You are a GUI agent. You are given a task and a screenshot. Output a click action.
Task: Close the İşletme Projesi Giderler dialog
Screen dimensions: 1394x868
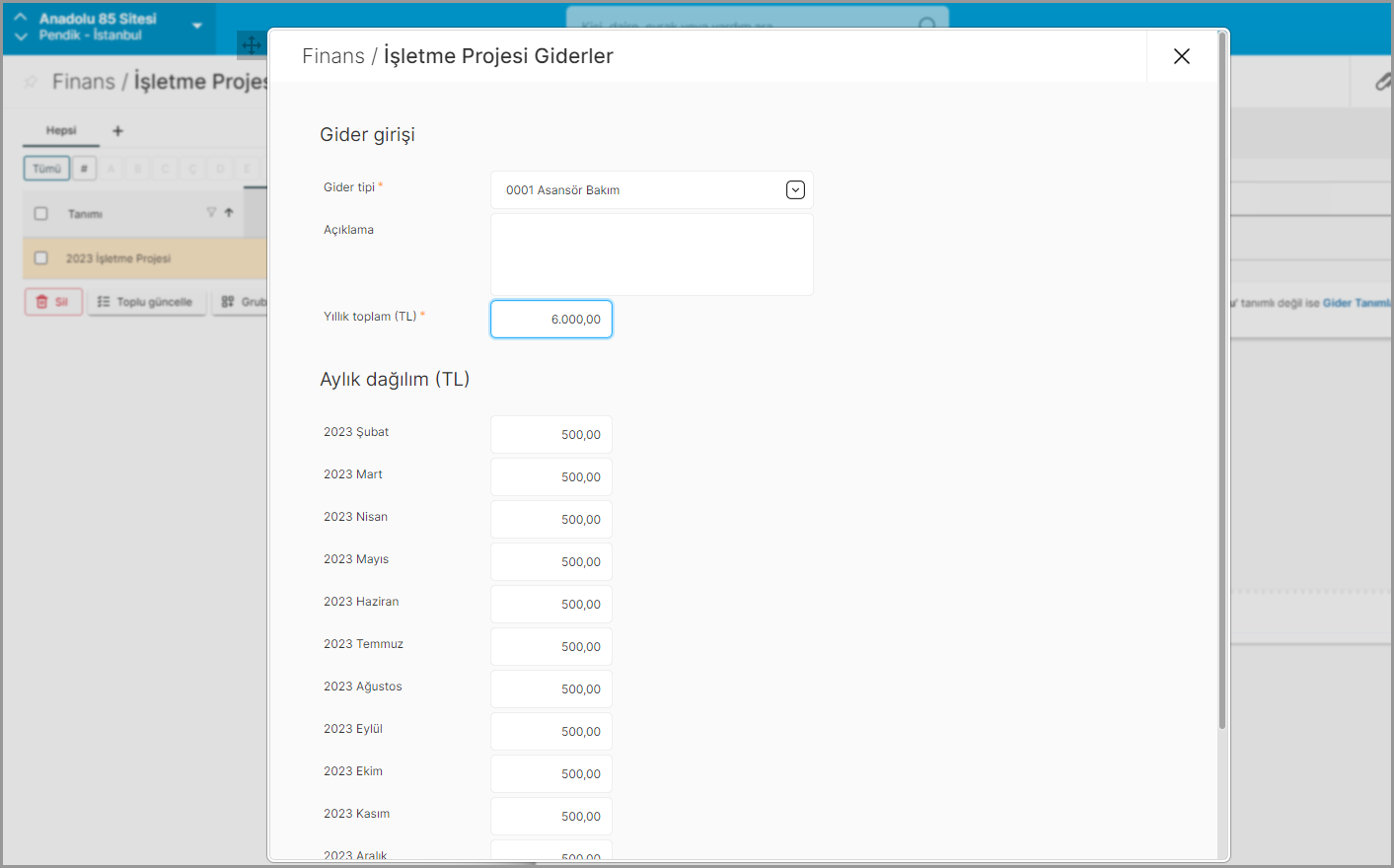tap(1181, 56)
